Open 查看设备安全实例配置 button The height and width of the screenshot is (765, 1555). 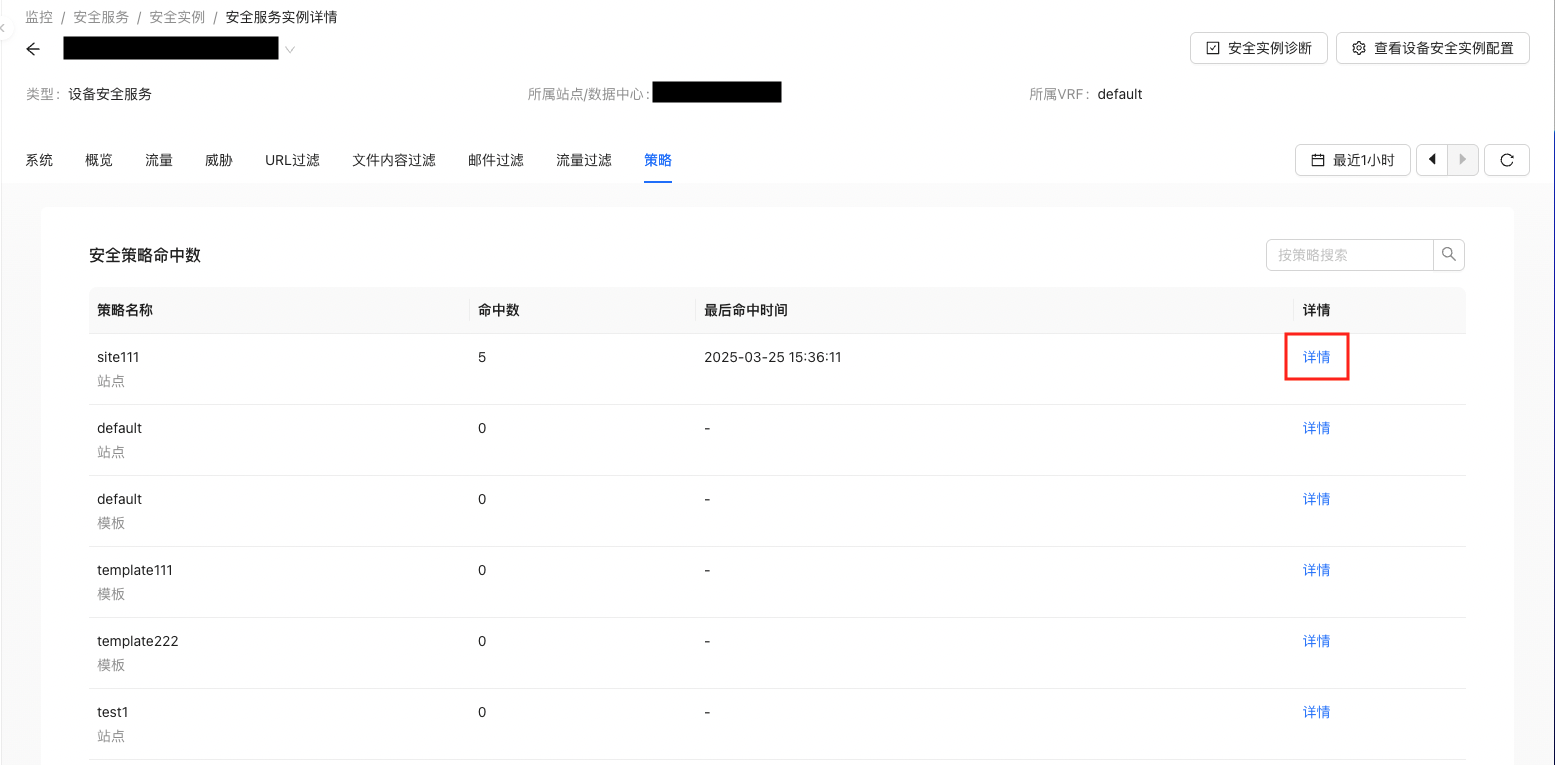point(1432,48)
